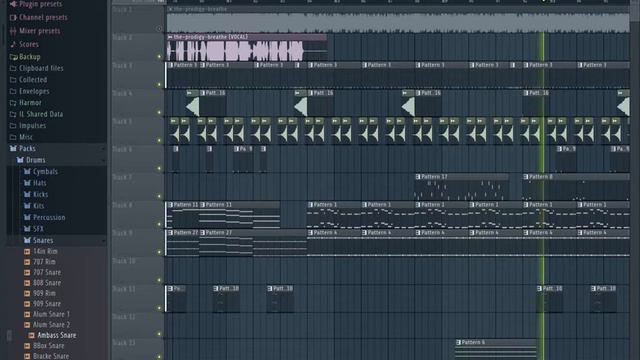640x360 pixels.
Task: Mute Track 5 using its green light
Action: [x=159, y=140]
